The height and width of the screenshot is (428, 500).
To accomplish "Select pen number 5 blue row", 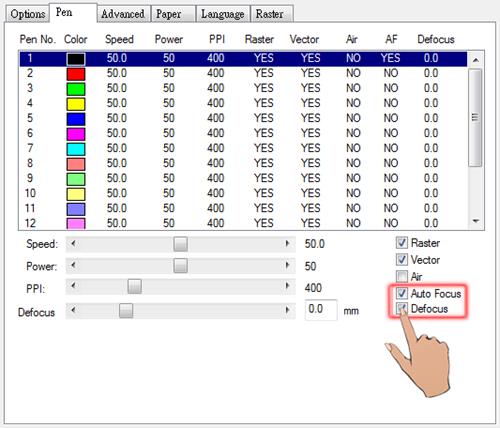I will tap(243, 118).
